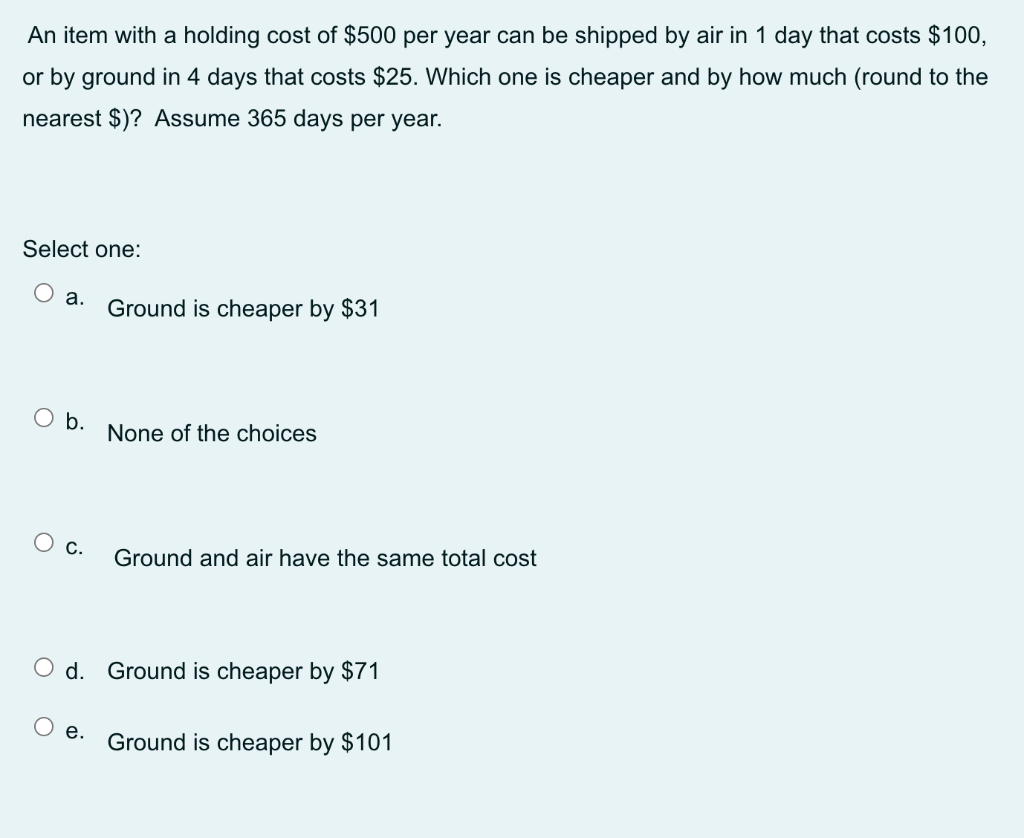Click the text 'None of the choices'

(212, 434)
